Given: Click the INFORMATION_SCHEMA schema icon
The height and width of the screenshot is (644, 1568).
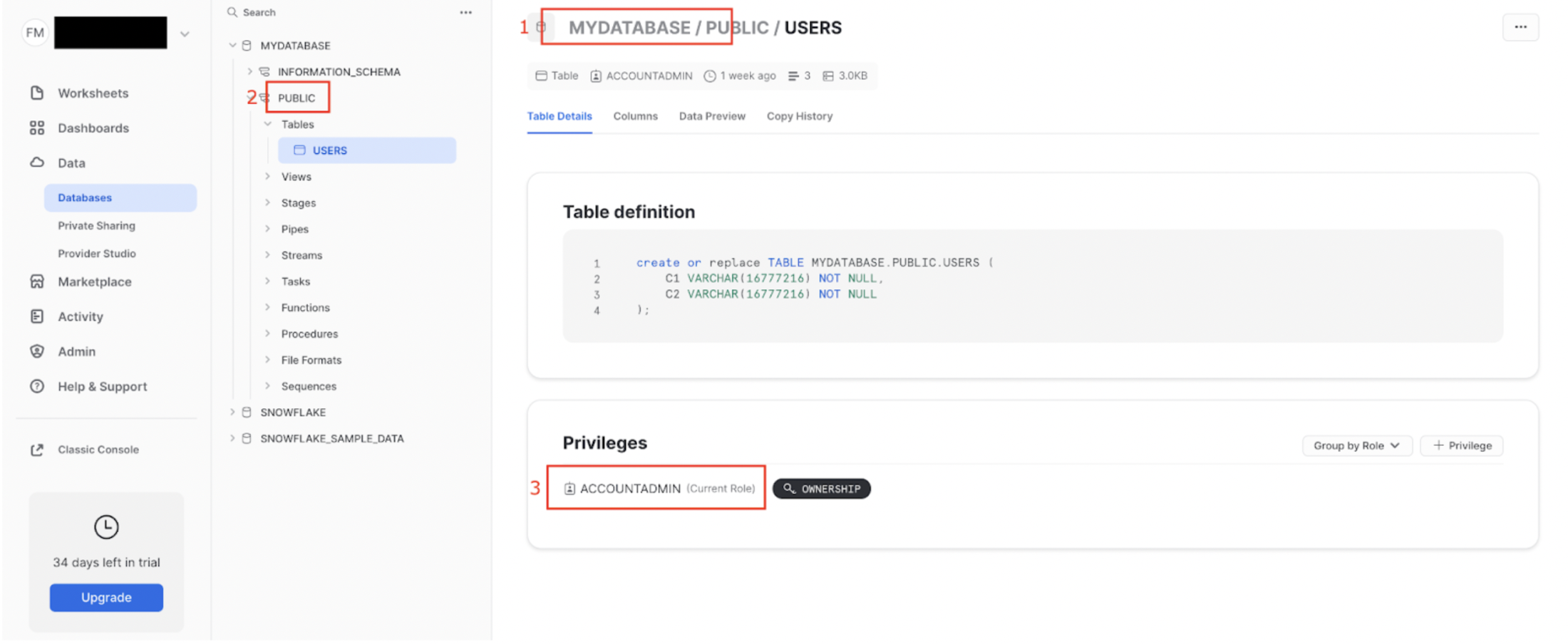Looking at the screenshot, I should (264, 72).
